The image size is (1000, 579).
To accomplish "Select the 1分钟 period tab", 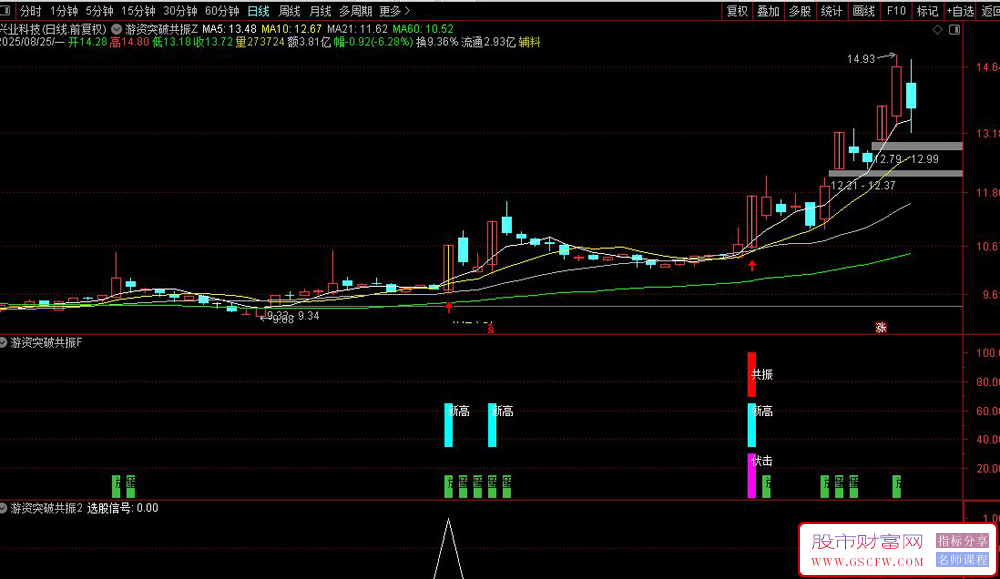I will tap(64, 11).
